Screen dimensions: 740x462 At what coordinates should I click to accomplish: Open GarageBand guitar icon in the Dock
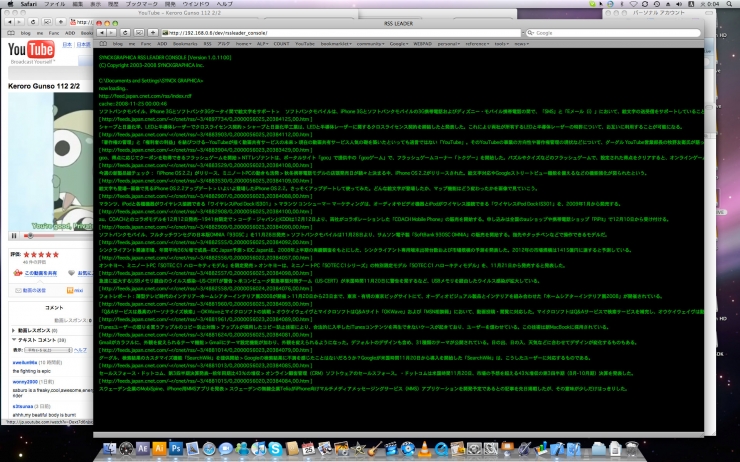point(374,448)
